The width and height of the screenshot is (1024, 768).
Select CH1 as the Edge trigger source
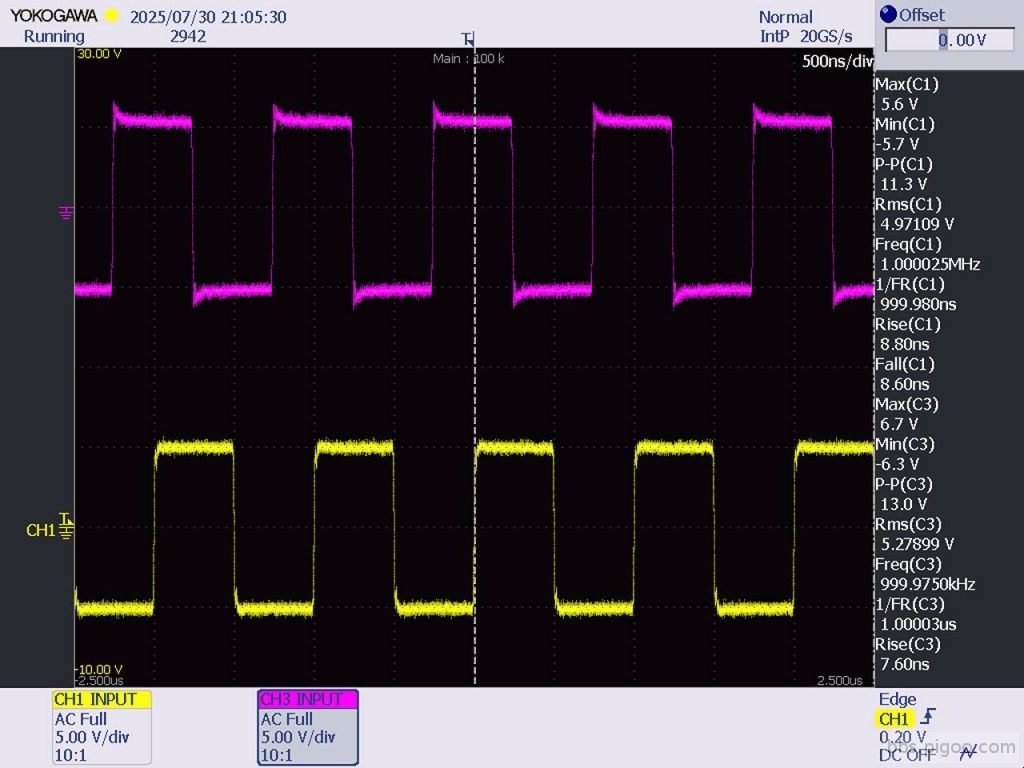pos(895,718)
